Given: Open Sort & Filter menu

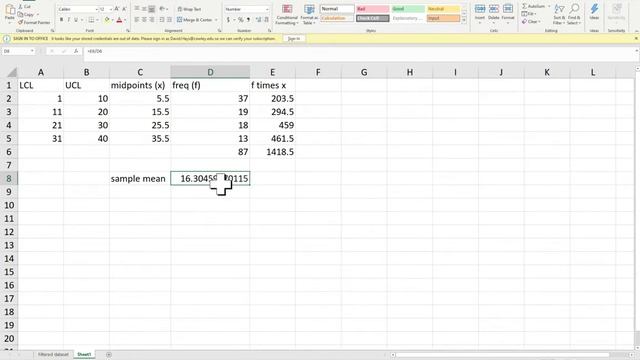Looking at the screenshot, I should pos(559,14).
